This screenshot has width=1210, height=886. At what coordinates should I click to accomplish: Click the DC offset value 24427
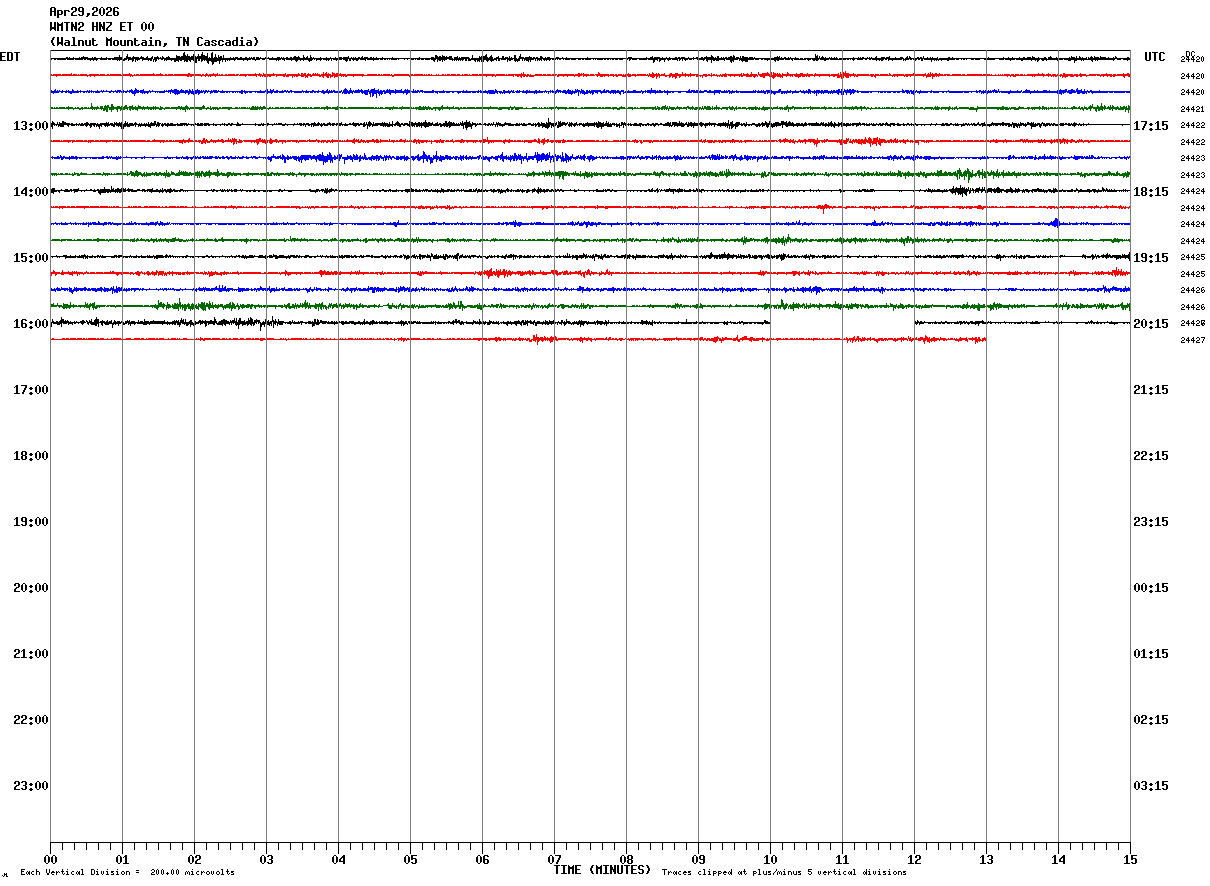pos(1192,341)
